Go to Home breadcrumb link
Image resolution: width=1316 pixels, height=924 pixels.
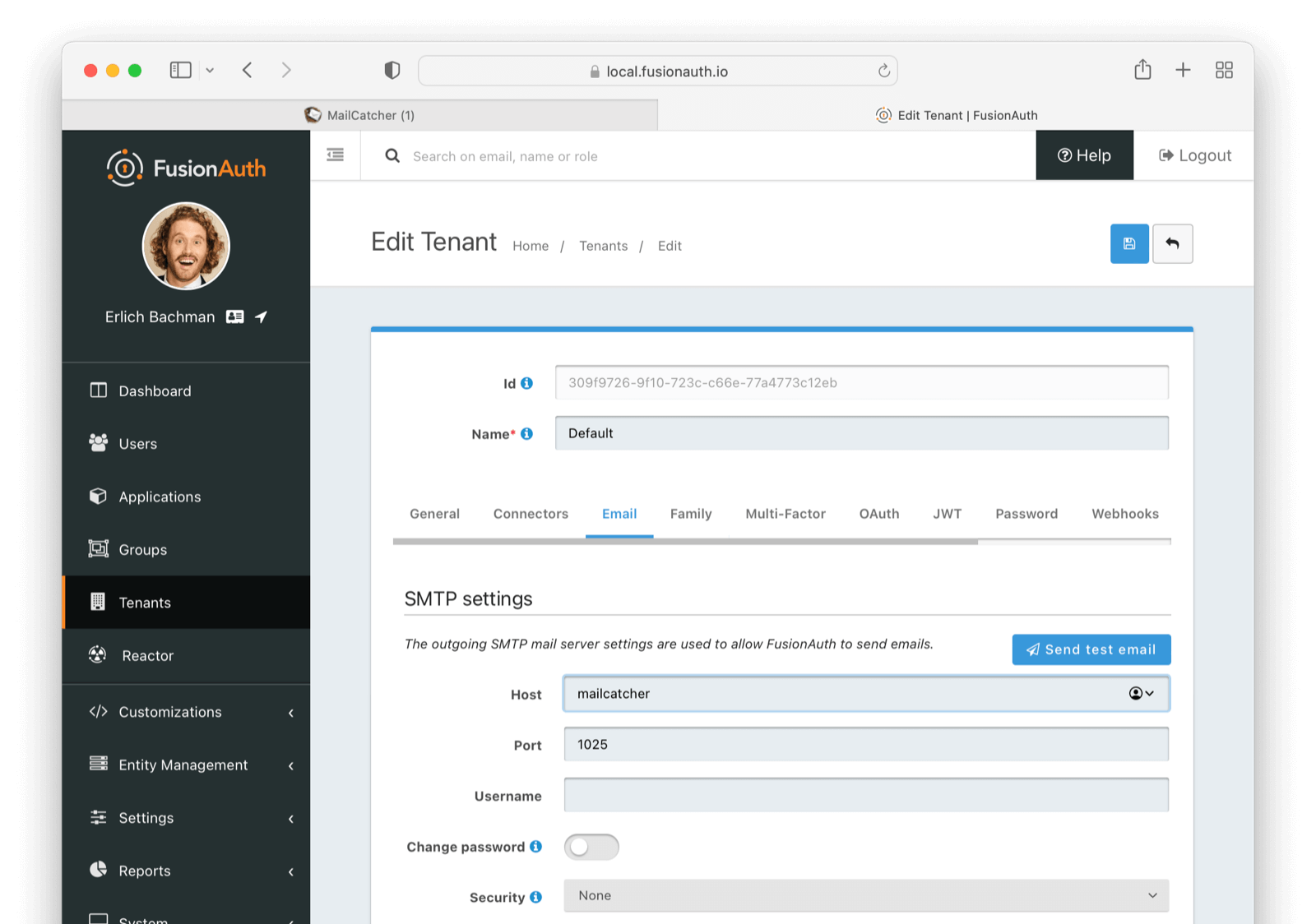pos(531,246)
